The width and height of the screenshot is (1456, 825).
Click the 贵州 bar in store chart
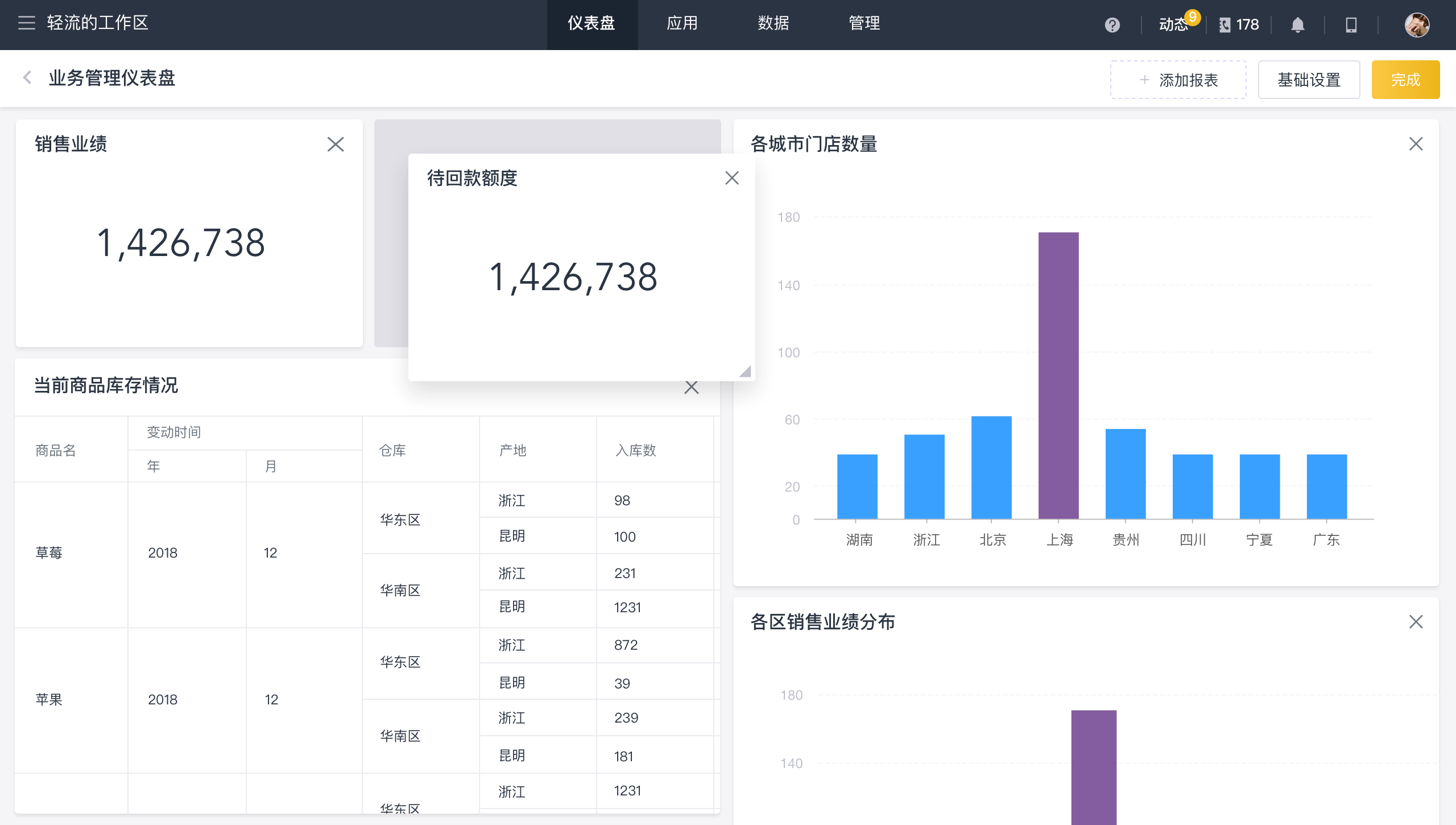tap(1126, 474)
